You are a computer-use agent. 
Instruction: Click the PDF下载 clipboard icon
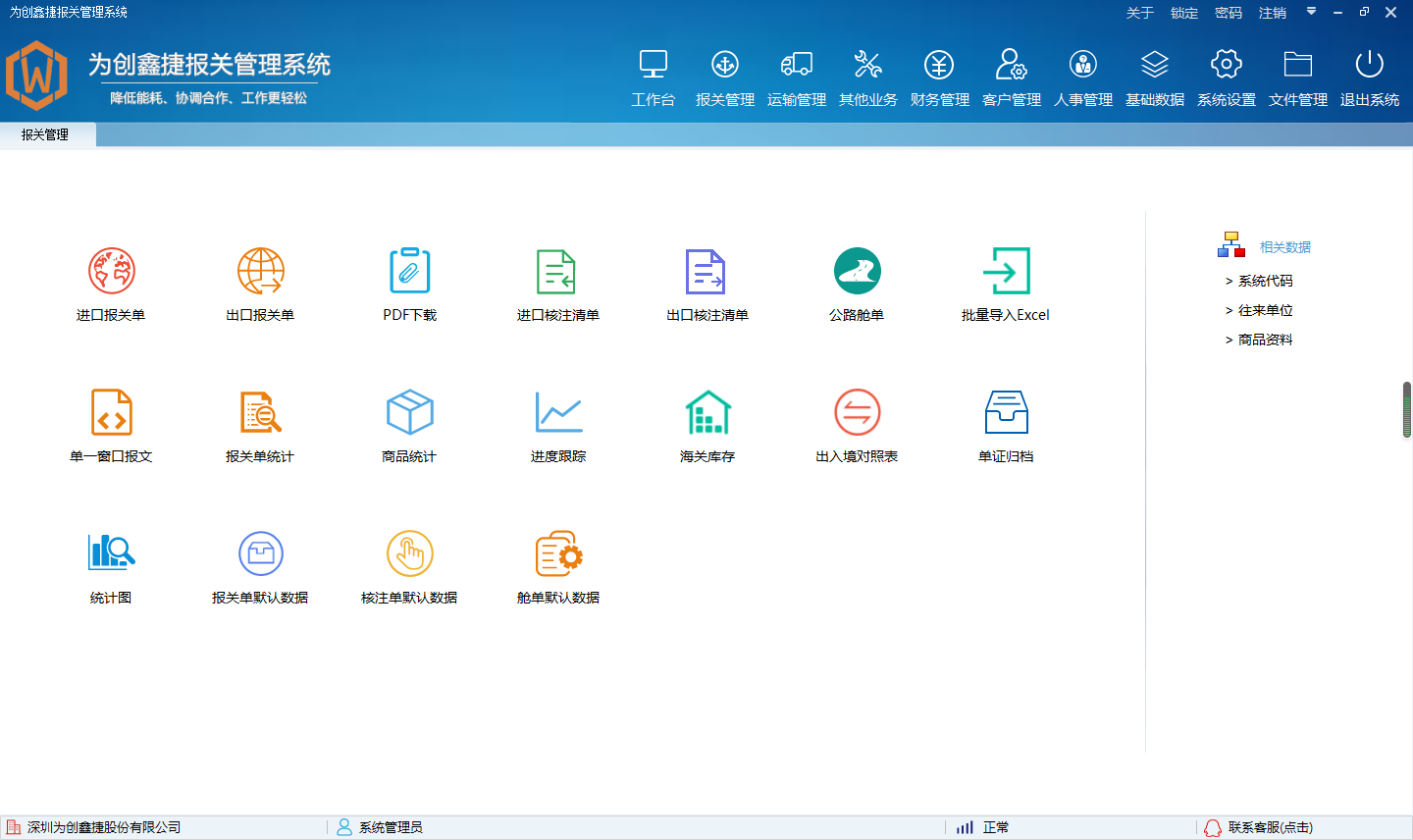(x=409, y=272)
